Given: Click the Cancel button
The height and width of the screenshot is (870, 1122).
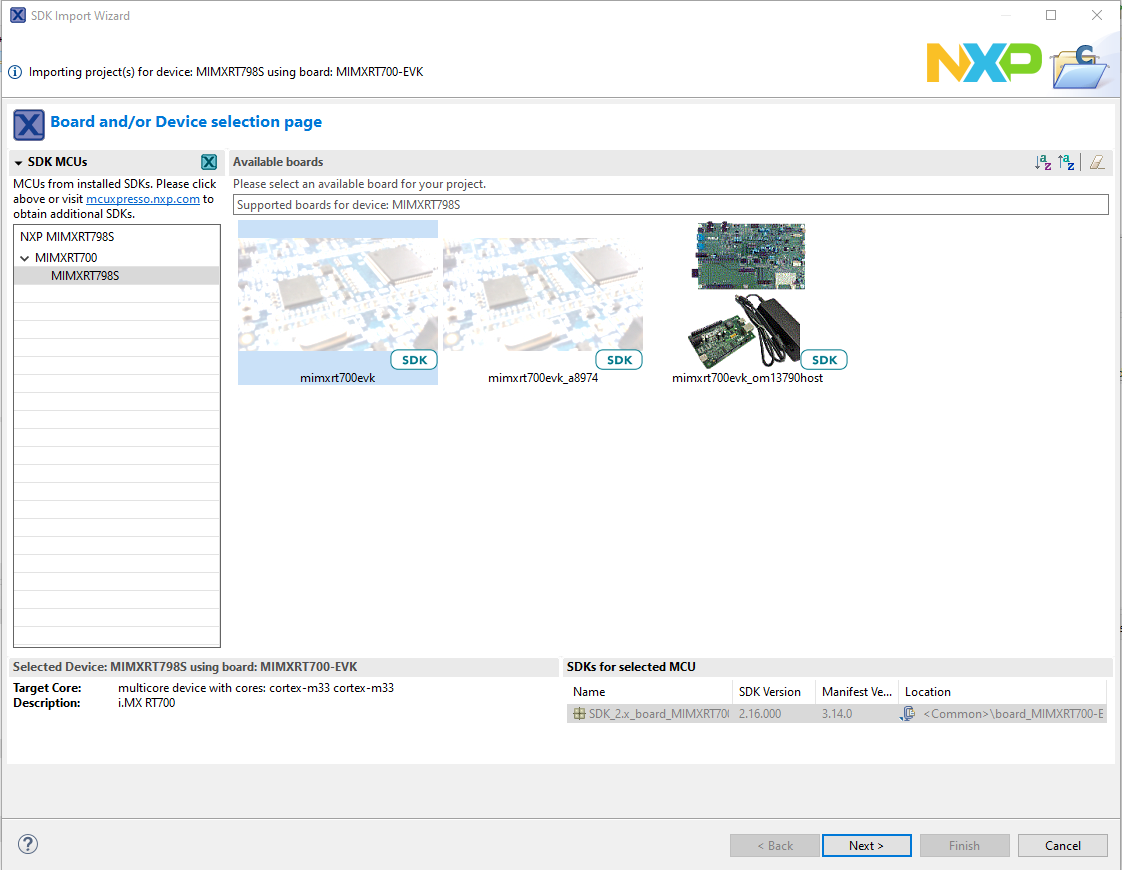Looking at the screenshot, I should 1062,846.
